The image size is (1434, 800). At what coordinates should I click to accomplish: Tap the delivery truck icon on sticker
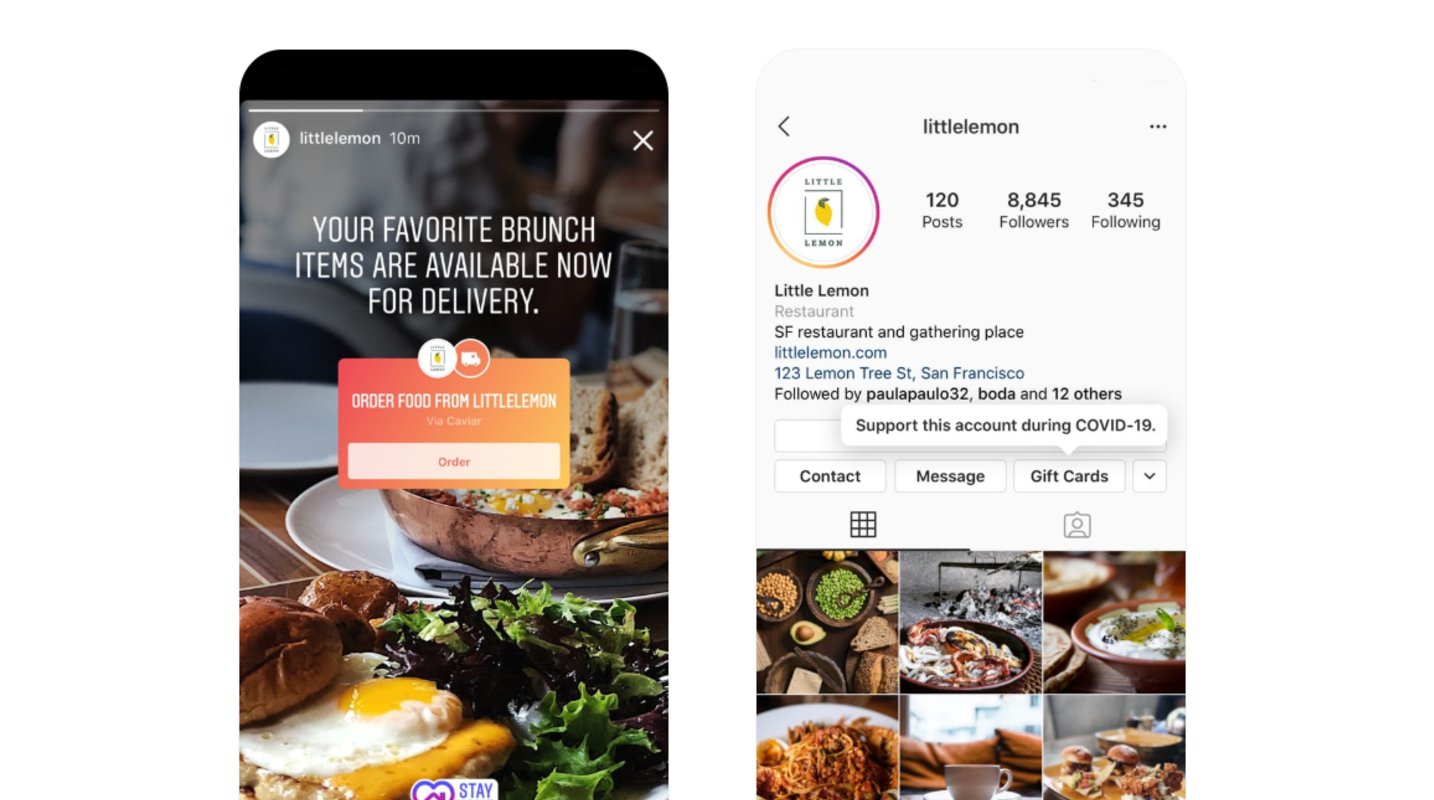pyautogui.click(x=471, y=358)
